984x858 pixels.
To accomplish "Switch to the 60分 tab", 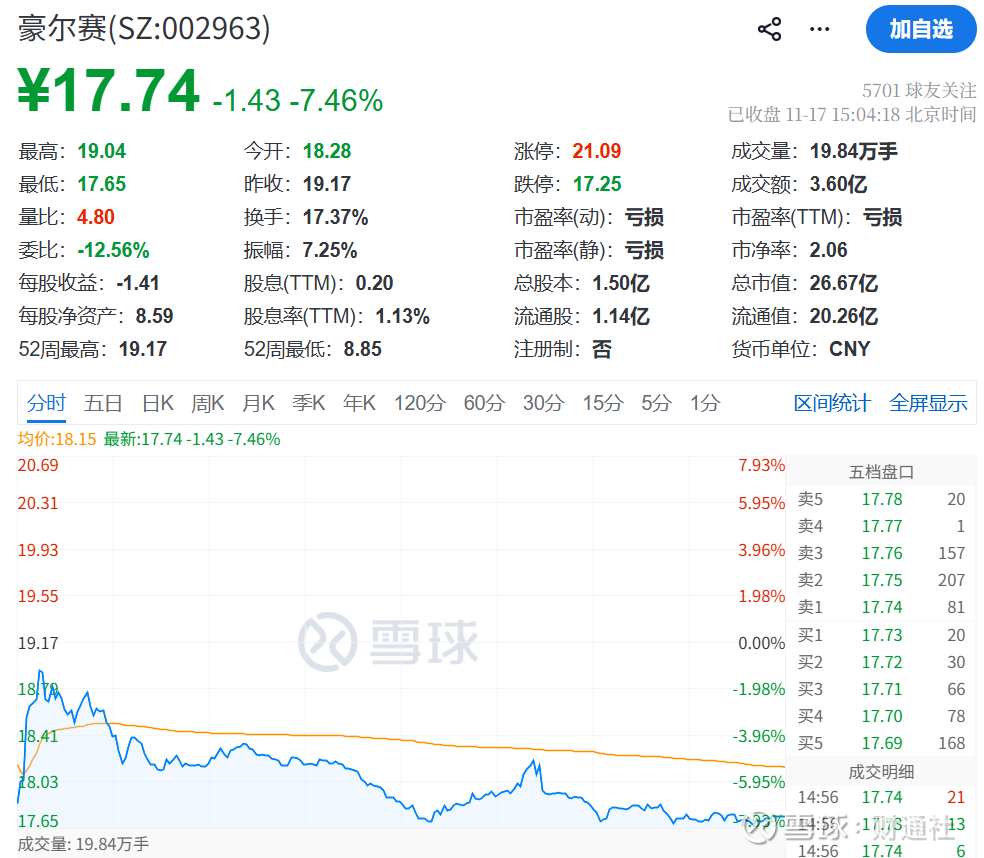I will pos(484,402).
